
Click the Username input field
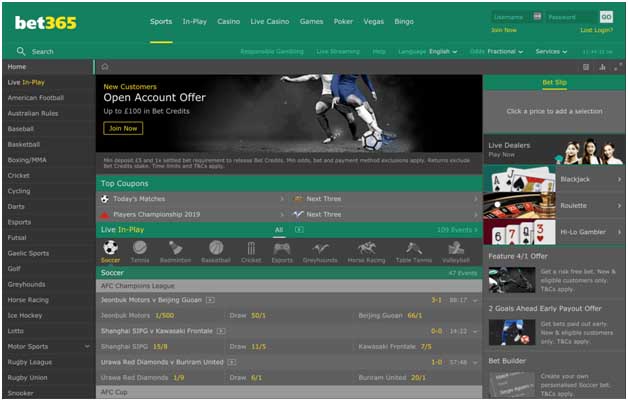(x=516, y=17)
